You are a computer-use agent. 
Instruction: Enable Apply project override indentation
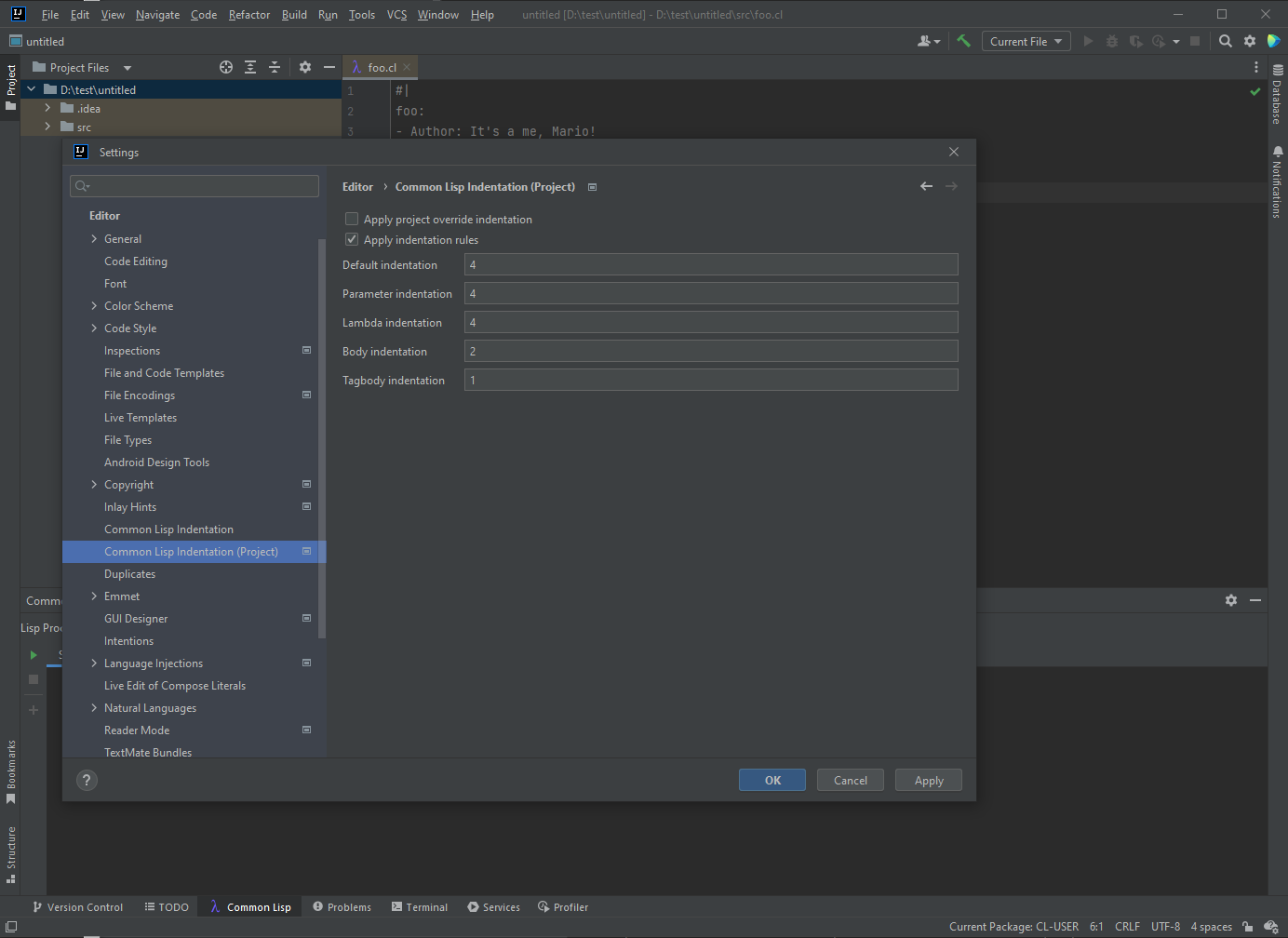coord(352,220)
